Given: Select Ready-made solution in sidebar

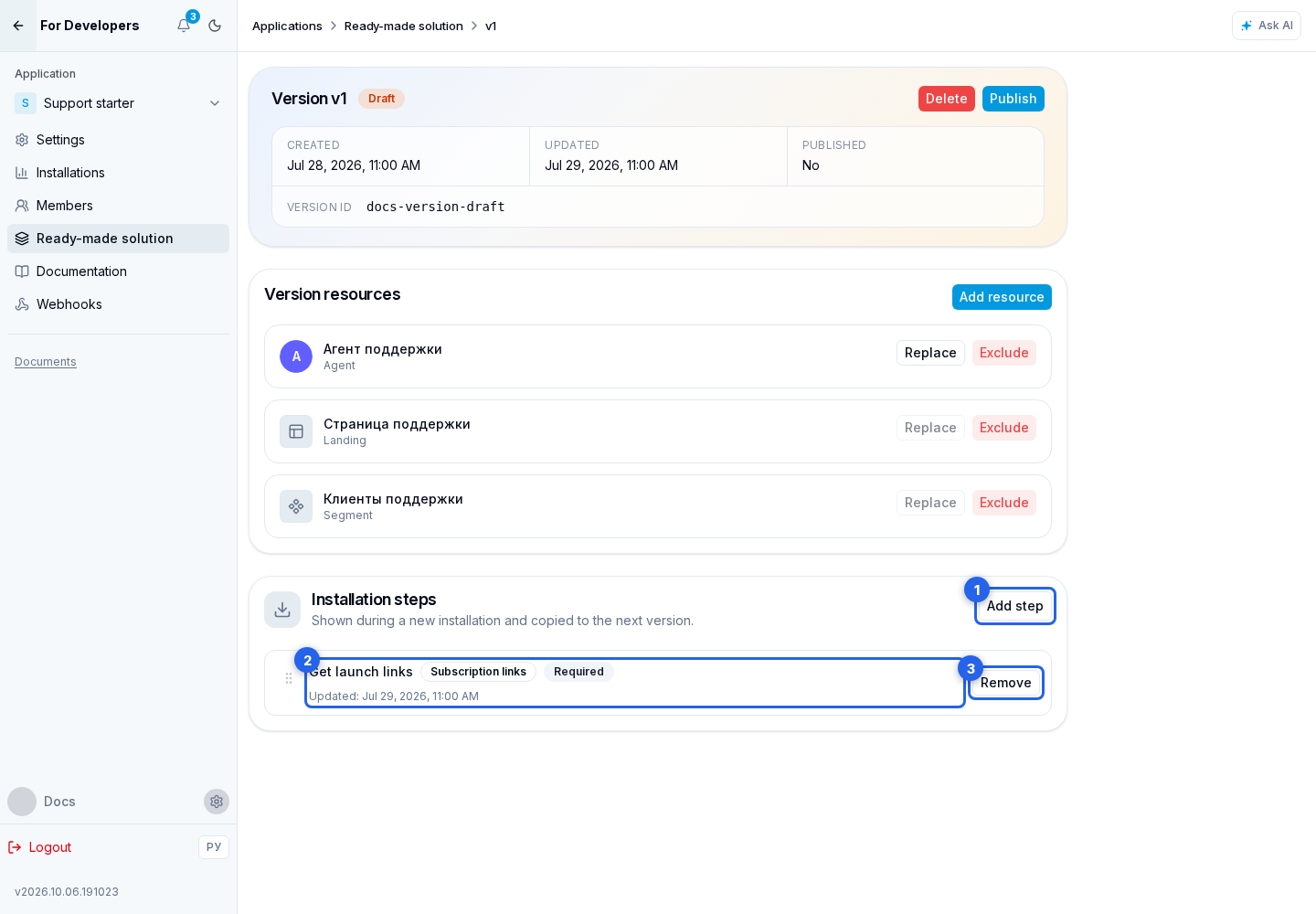Looking at the screenshot, I should pyautogui.click(x=119, y=239).
